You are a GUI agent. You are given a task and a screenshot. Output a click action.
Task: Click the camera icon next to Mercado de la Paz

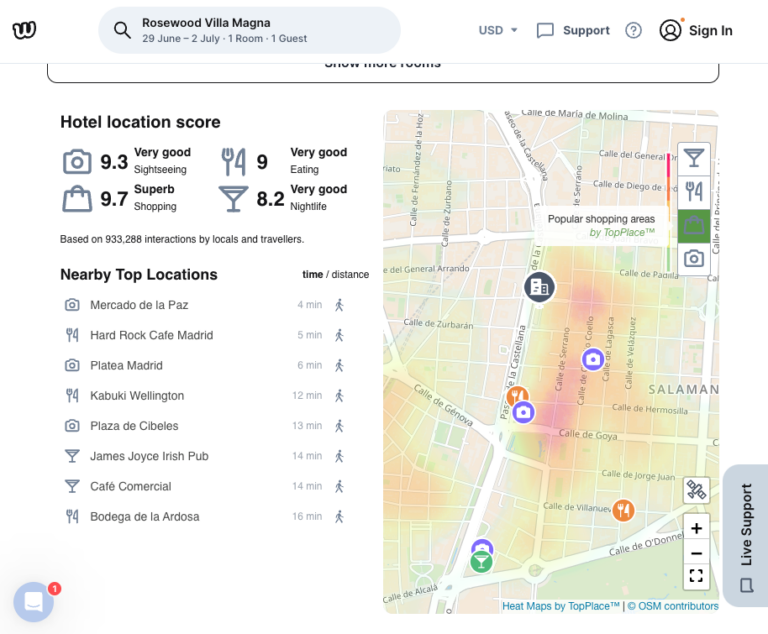point(72,305)
